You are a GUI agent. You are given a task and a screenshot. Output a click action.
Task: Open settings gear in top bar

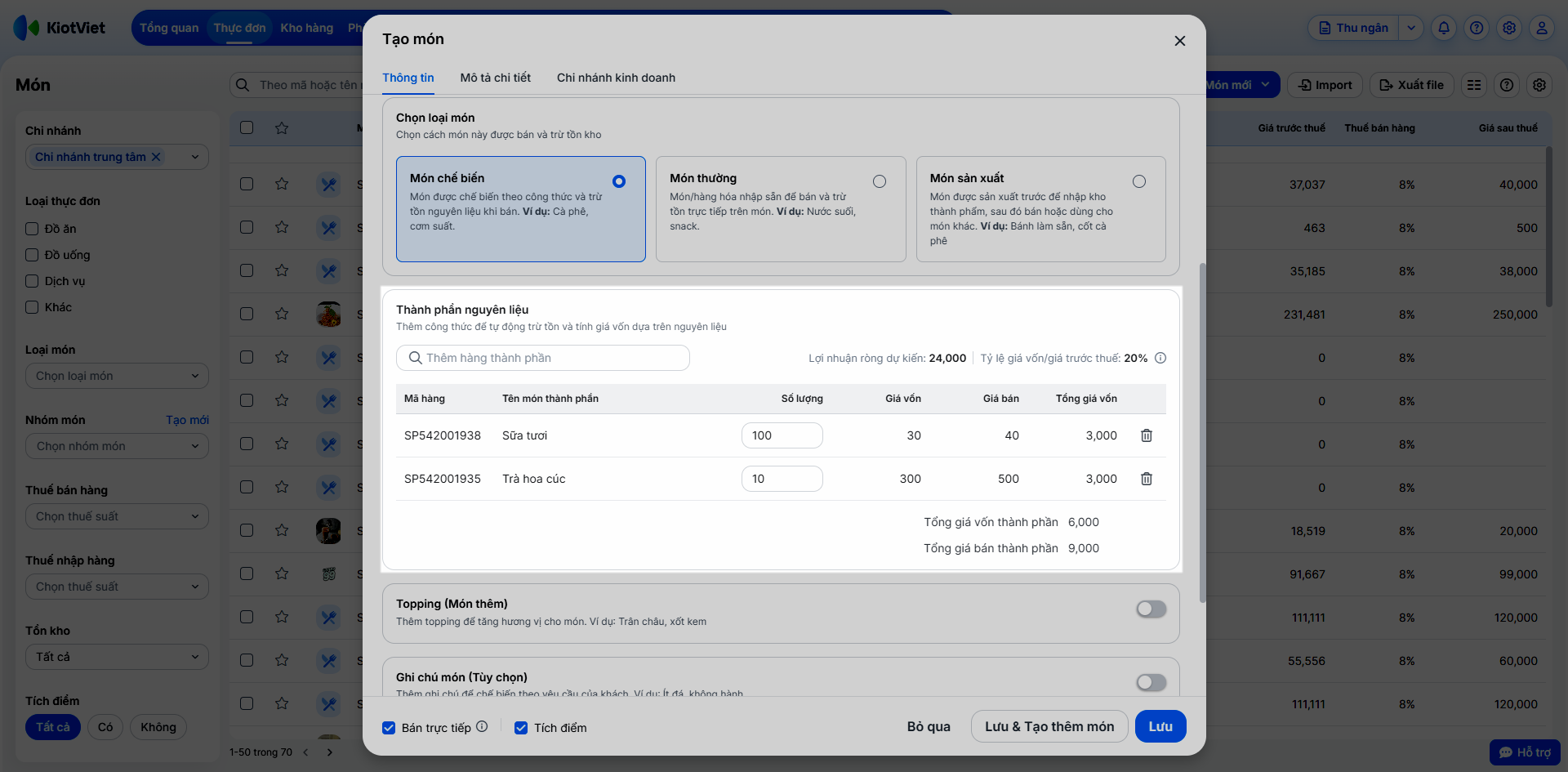coord(1508,28)
